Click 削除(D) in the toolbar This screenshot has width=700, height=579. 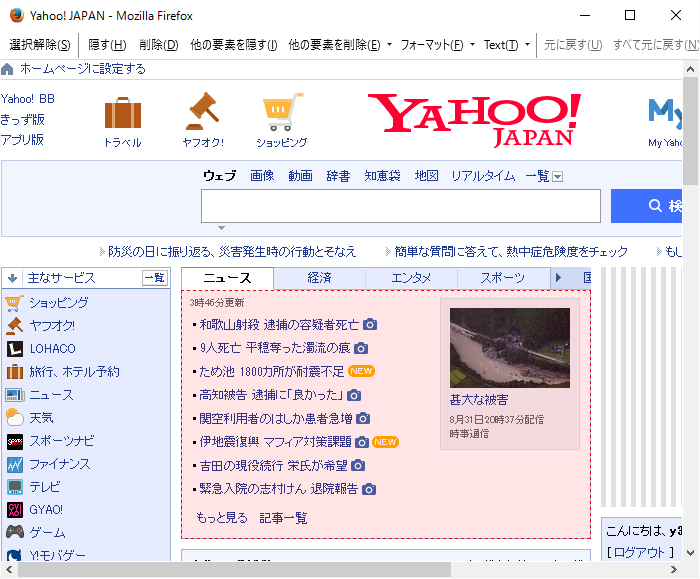click(158, 45)
